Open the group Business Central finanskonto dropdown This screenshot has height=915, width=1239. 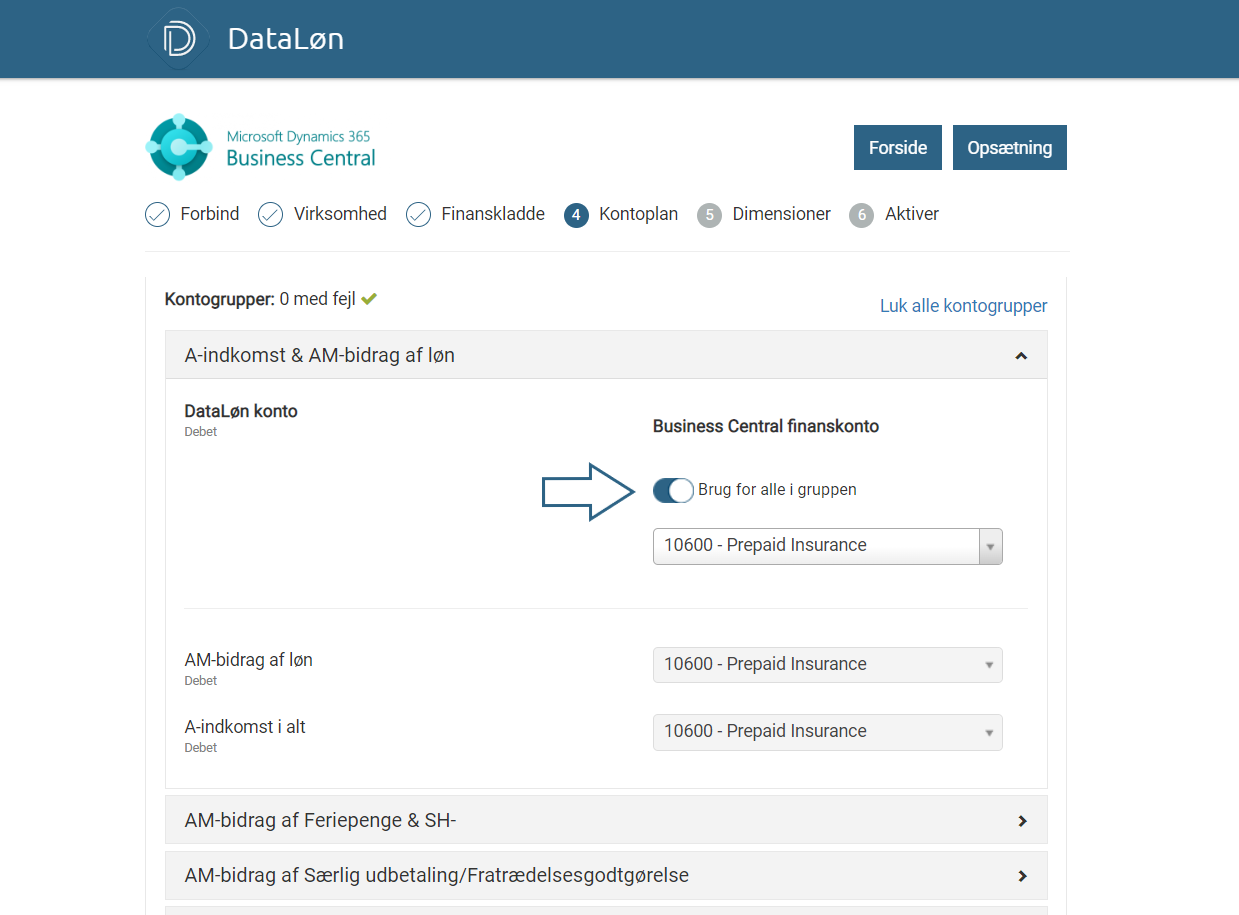pos(827,546)
